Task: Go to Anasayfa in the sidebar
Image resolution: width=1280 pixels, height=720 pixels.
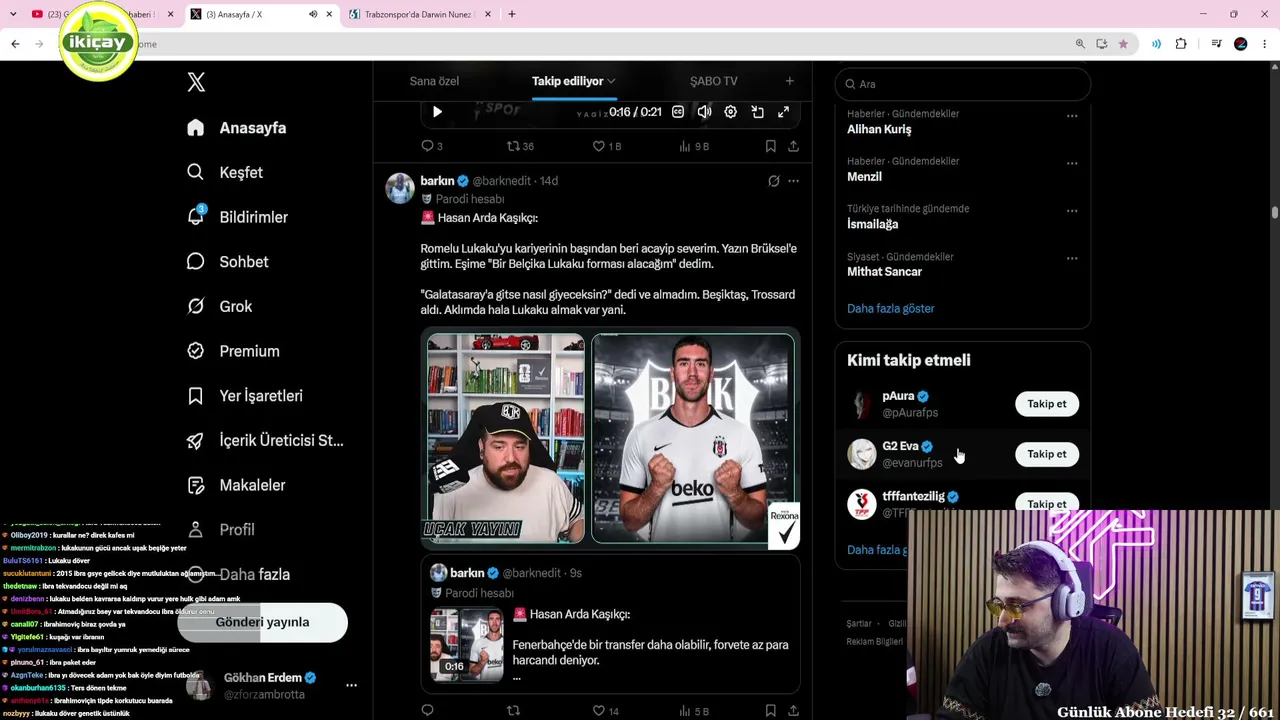Action: [237, 128]
